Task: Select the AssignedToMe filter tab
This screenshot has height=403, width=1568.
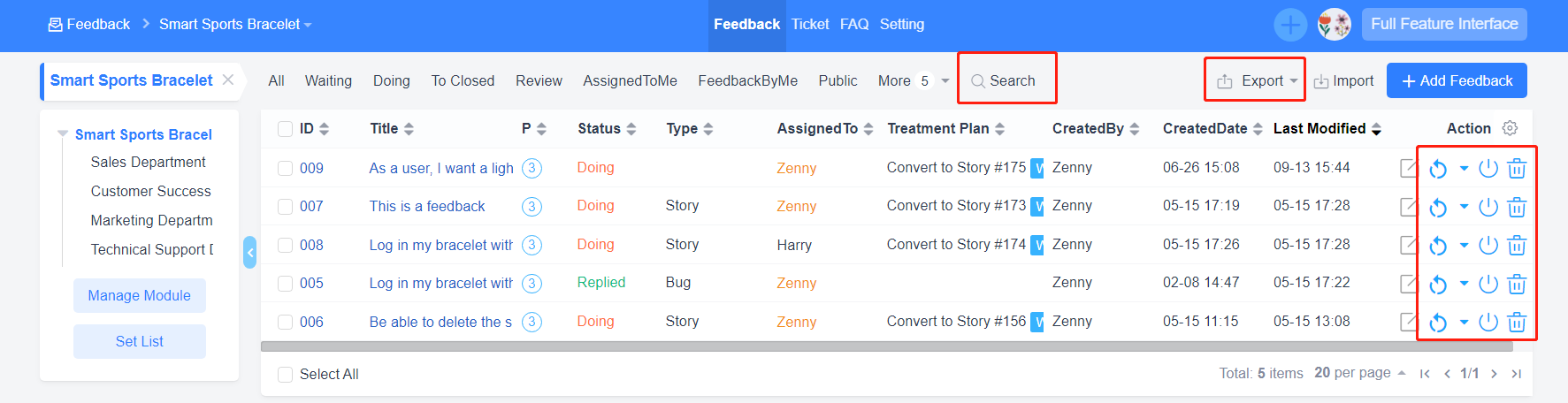Action: tap(630, 80)
